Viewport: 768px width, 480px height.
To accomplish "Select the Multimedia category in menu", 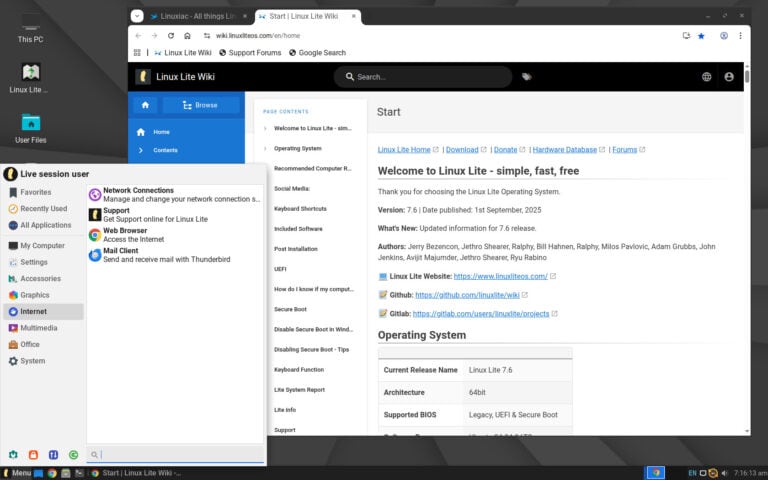I will [x=38, y=328].
